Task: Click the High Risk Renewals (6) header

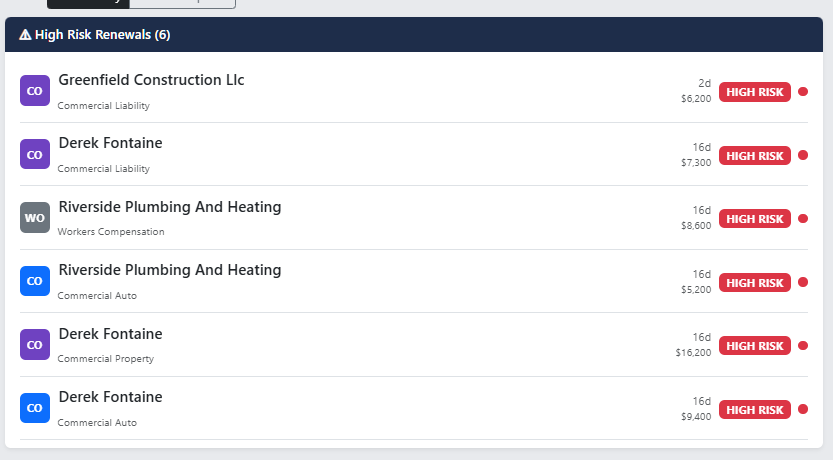Action: tap(102, 35)
